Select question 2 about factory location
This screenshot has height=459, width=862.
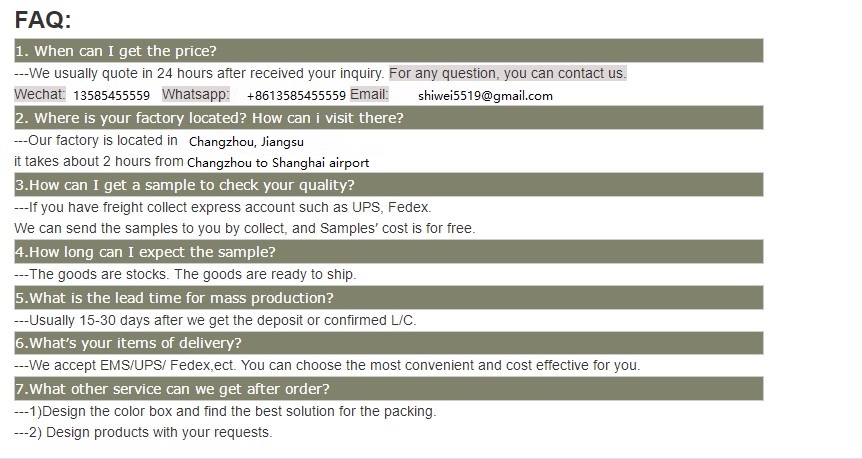pyautogui.click(x=389, y=118)
